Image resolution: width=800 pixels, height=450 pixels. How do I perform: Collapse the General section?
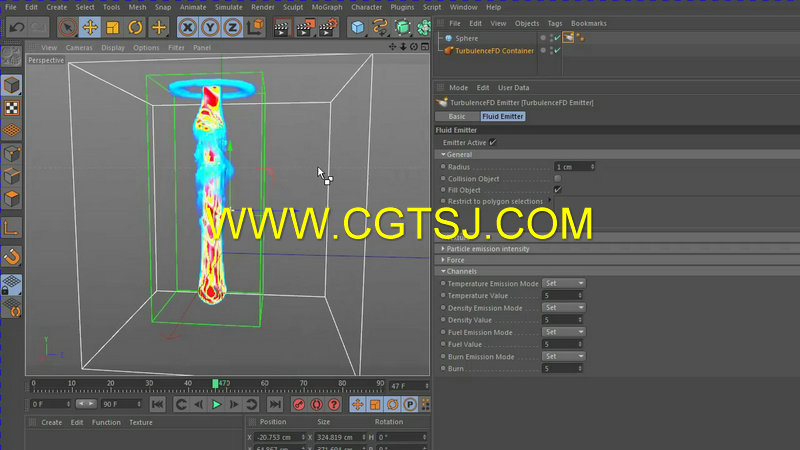tap(443, 154)
